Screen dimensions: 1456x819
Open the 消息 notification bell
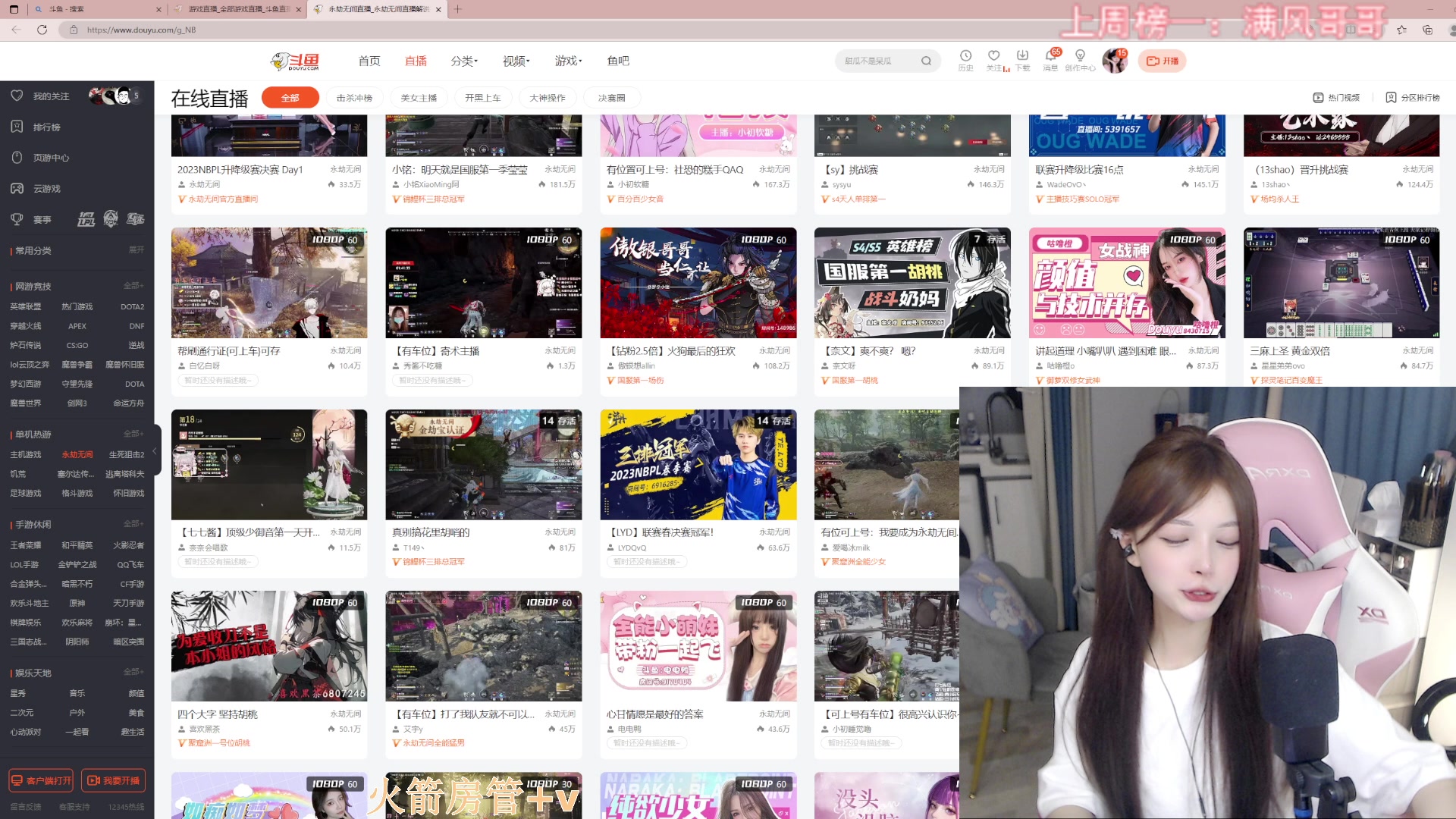(1050, 56)
